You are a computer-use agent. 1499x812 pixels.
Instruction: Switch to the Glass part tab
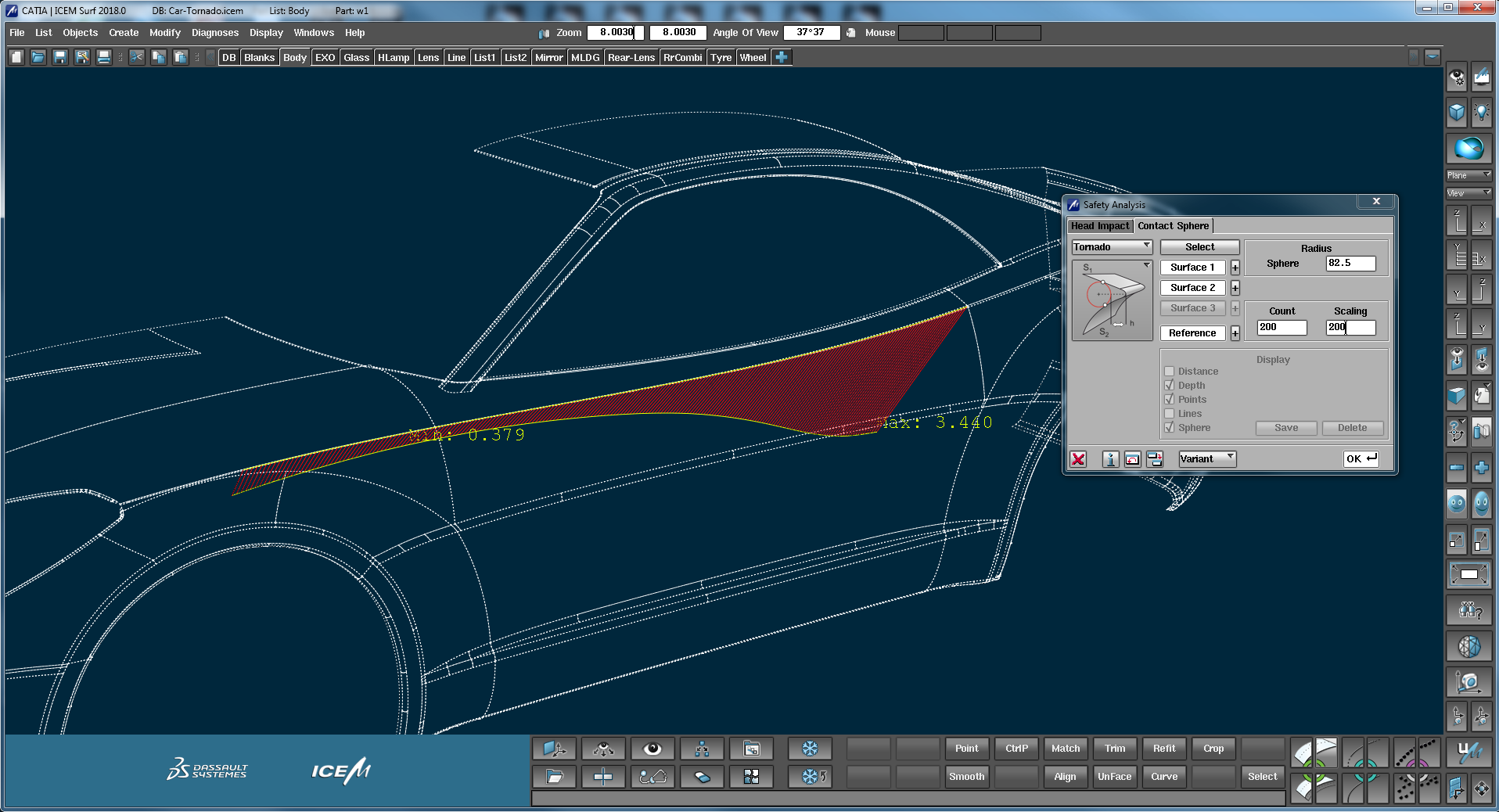click(356, 56)
